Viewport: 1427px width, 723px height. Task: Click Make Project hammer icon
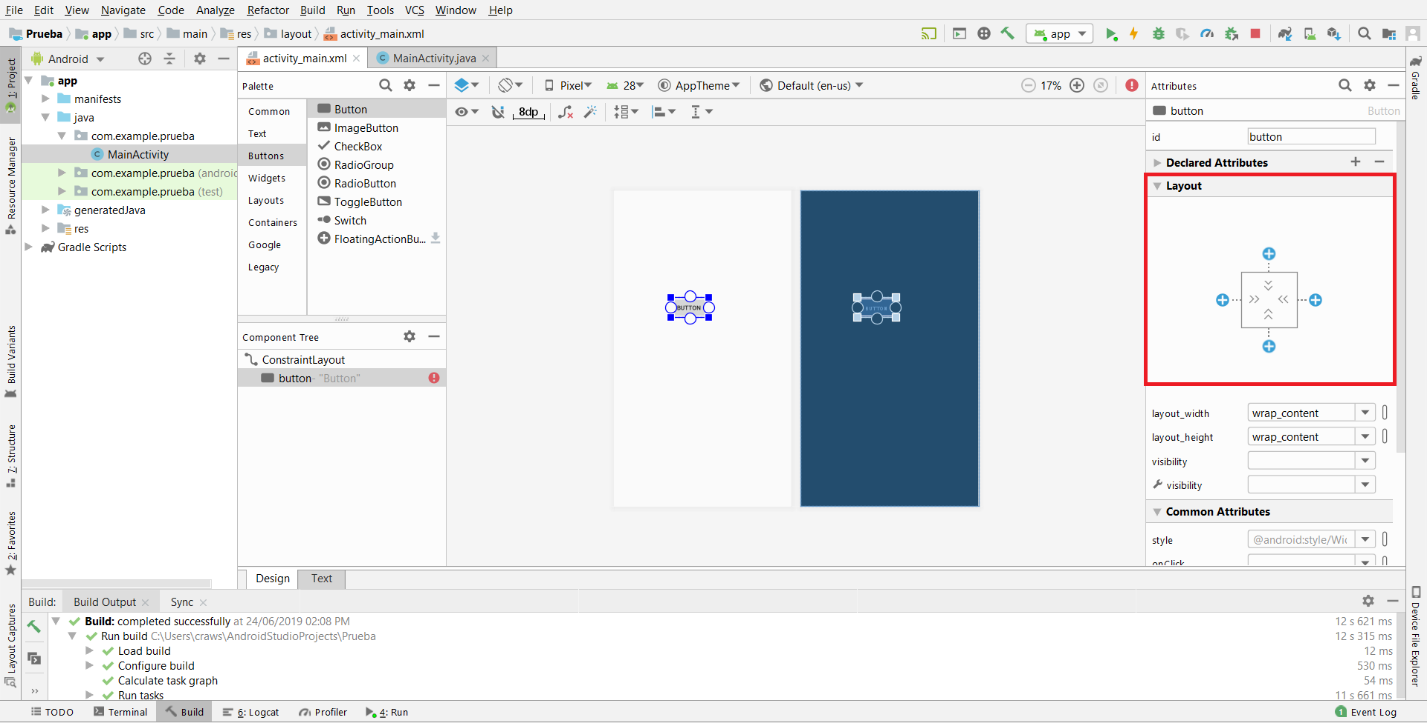tap(1007, 33)
